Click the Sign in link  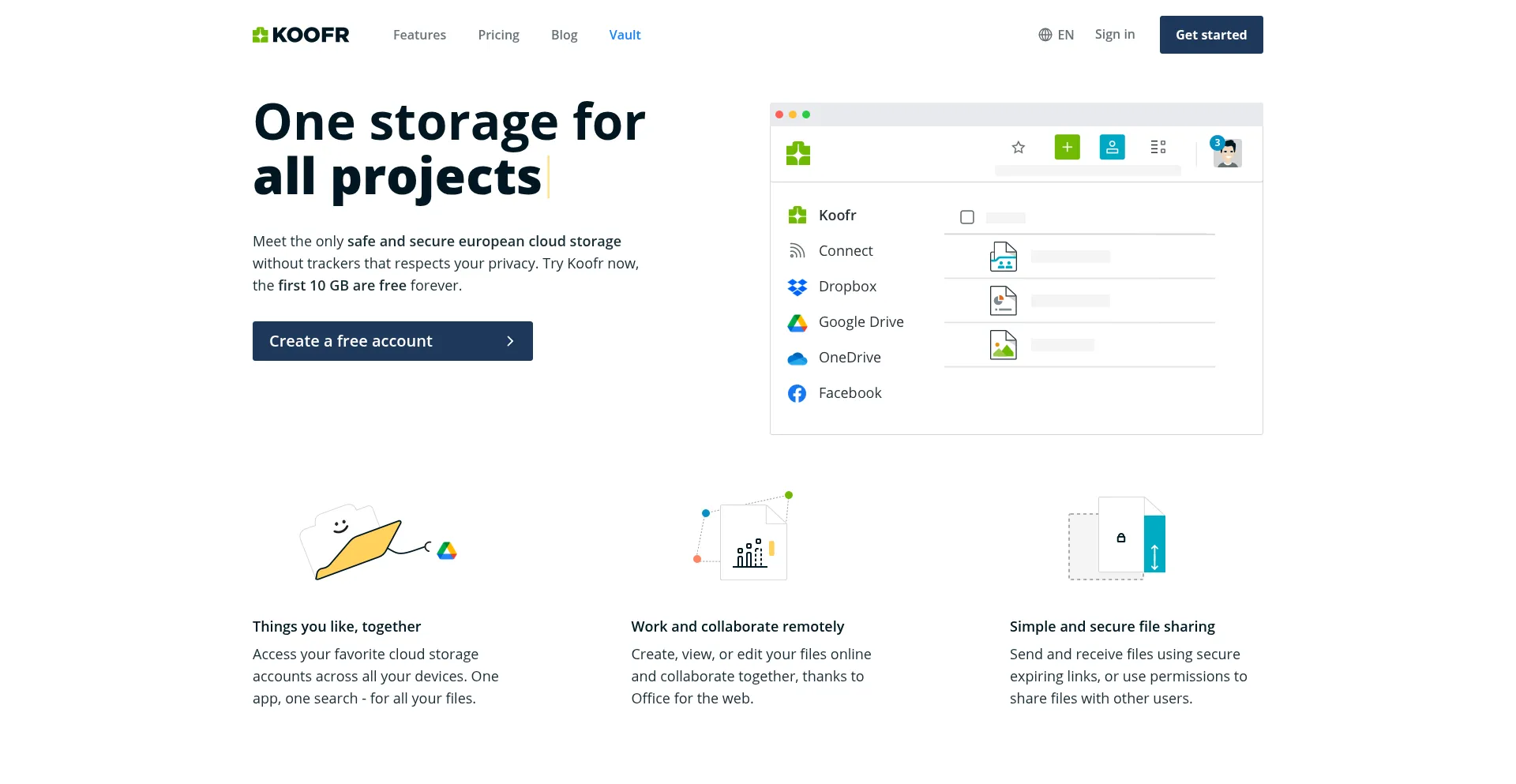[x=1114, y=34]
